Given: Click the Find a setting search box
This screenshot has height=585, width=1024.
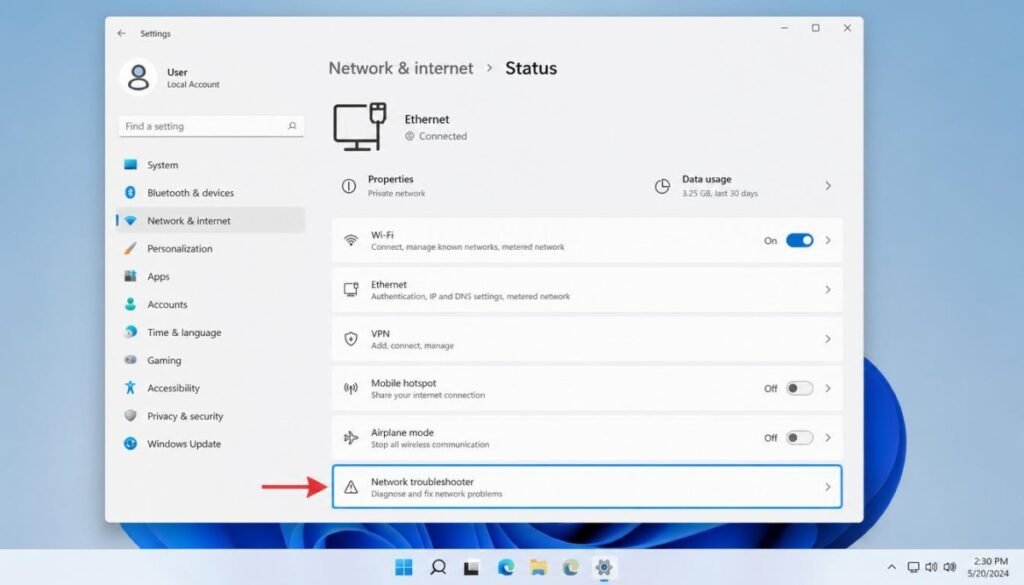Looking at the screenshot, I should coord(211,126).
